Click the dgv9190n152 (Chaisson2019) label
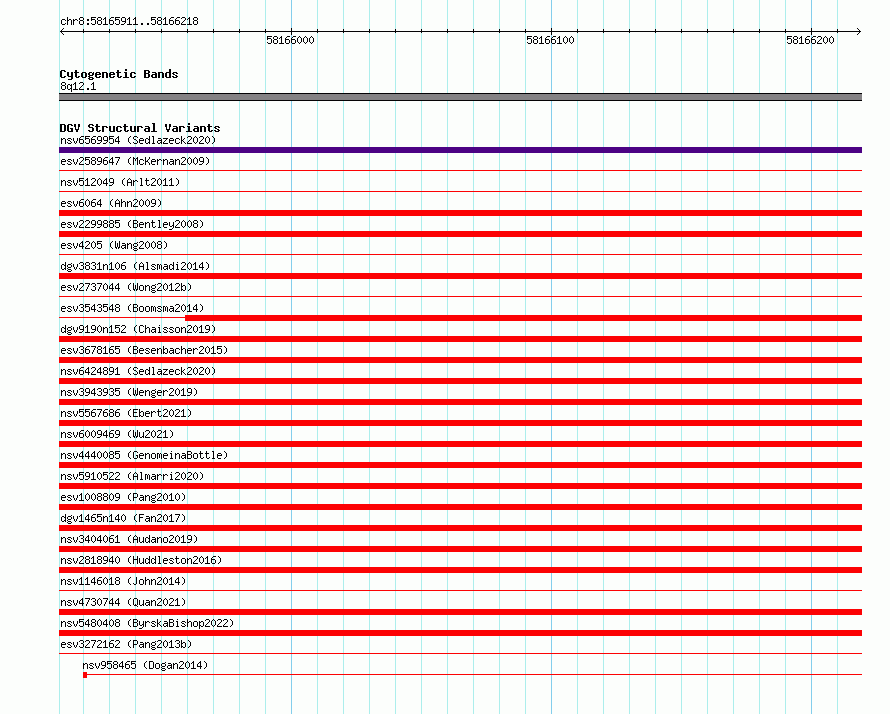The height and width of the screenshot is (714, 890). point(138,329)
